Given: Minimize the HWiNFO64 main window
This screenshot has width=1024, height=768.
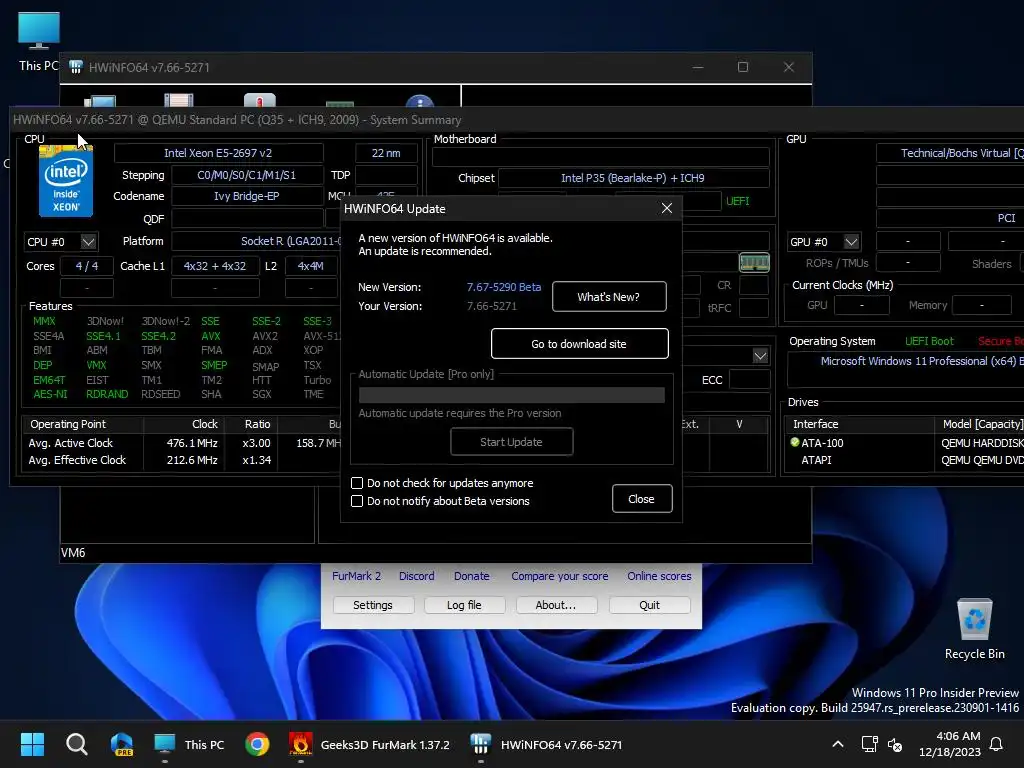Looking at the screenshot, I should (697, 67).
